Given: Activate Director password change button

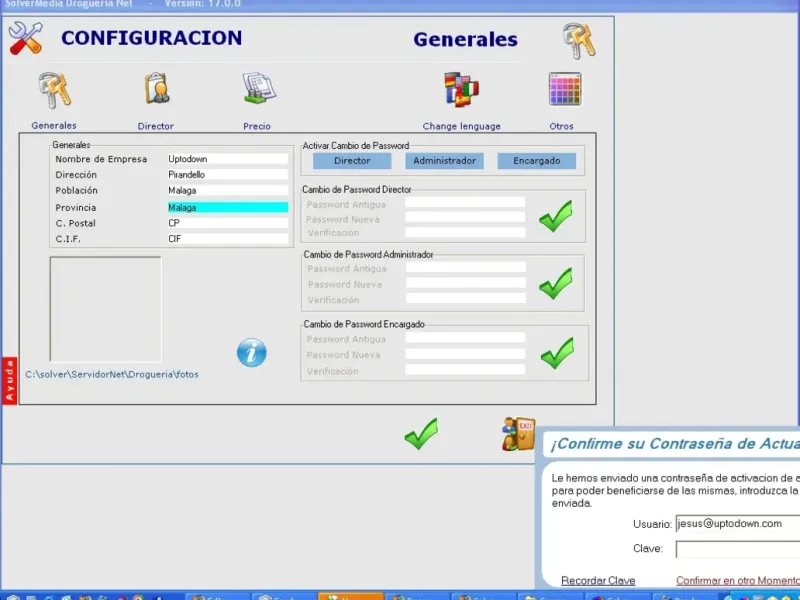Looking at the screenshot, I should (352, 161).
